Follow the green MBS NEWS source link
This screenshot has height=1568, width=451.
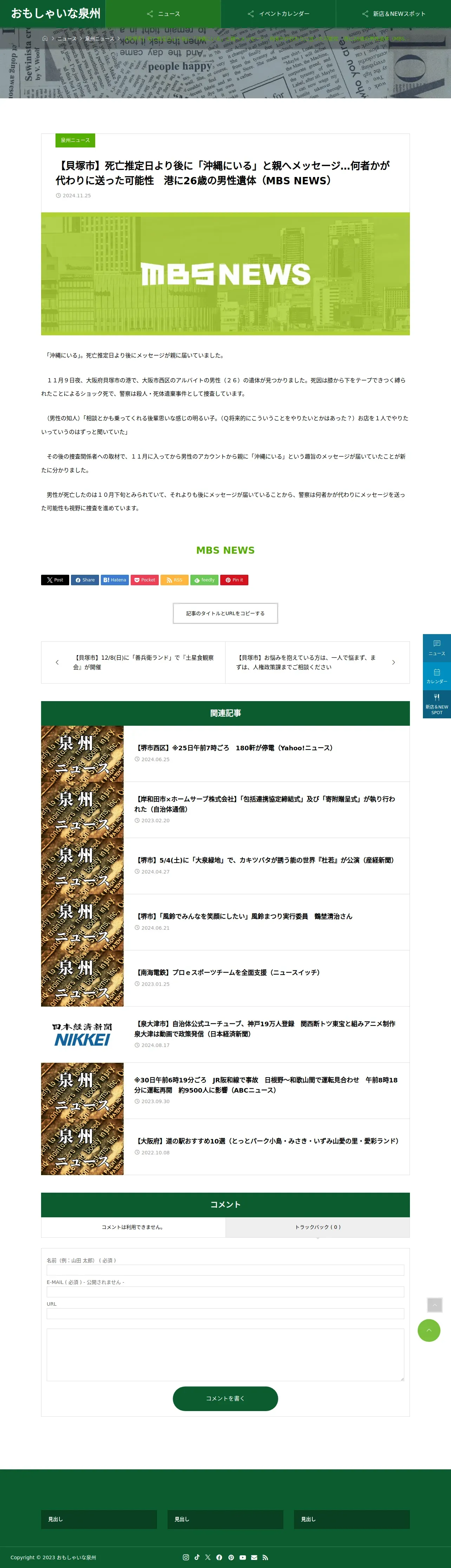[225, 550]
